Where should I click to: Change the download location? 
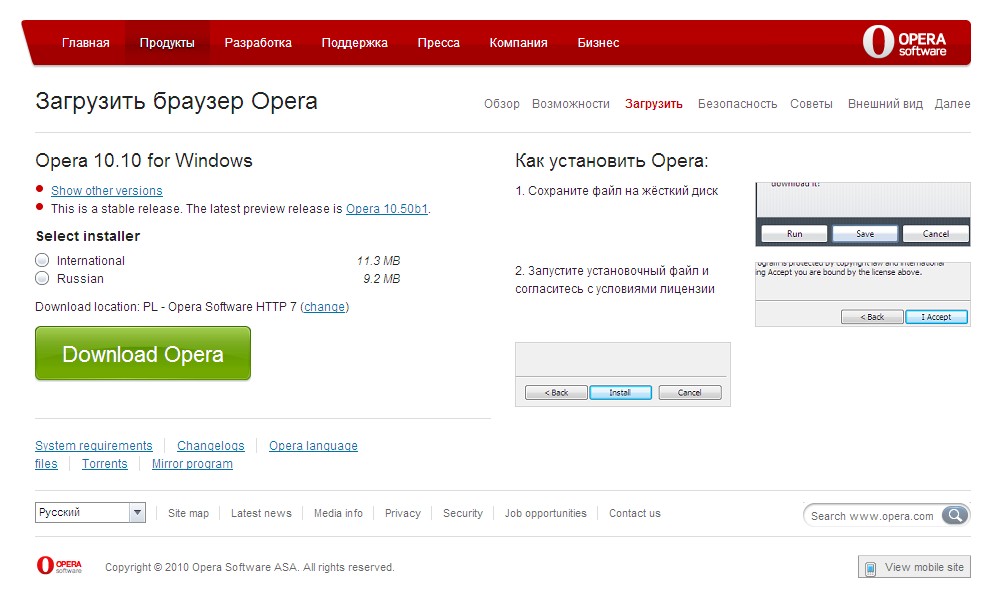pos(324,307)
